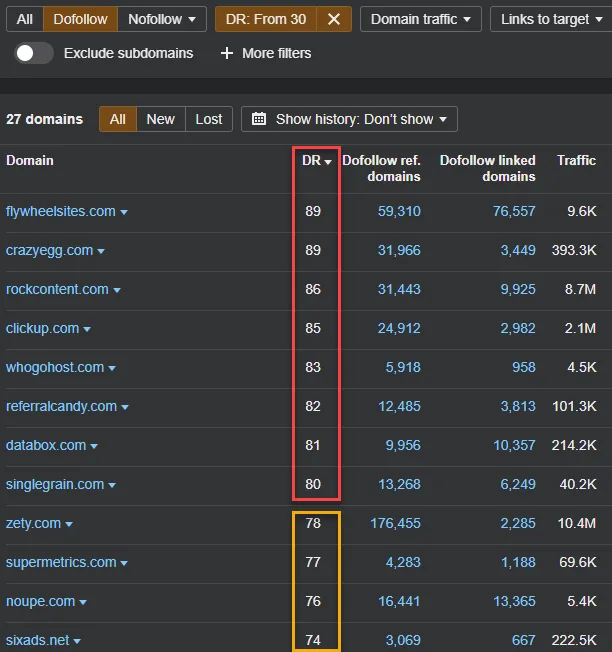Open 1,188 linked domains for supermetrics.com
Image resolution: width=612 pixels, height=652 pixels.
pos(518,563)
